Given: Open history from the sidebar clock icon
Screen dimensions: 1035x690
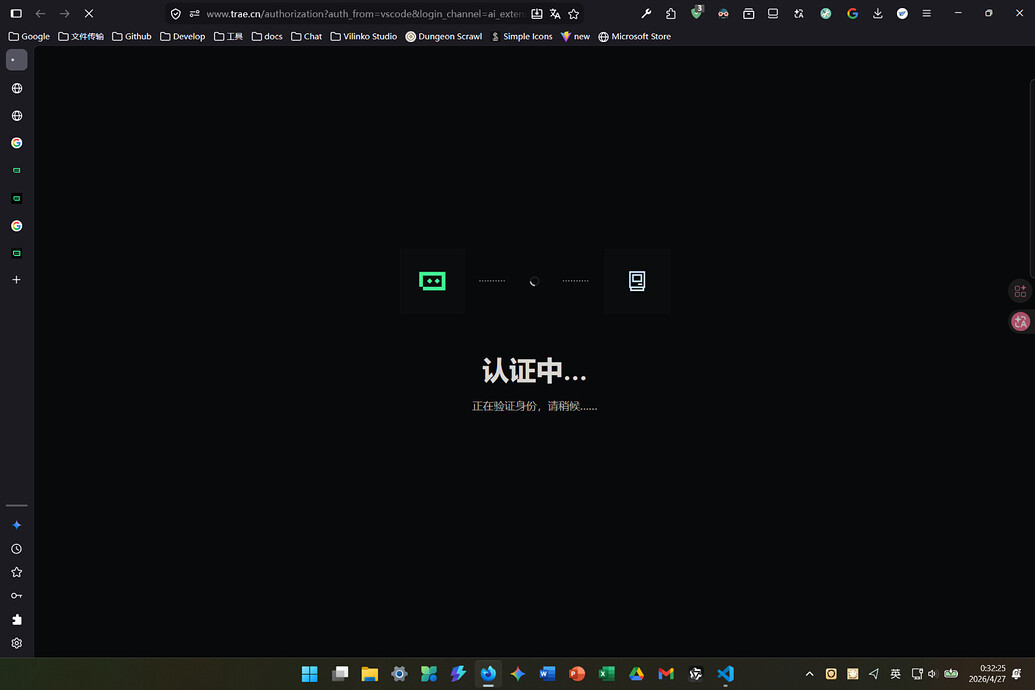Looking at the screenshot, I should pos(17,549).
